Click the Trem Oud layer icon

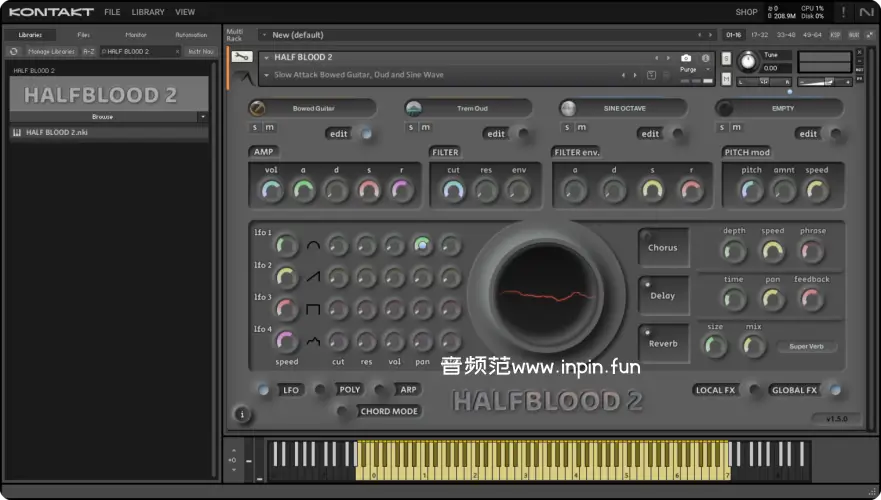pos(413,108)
